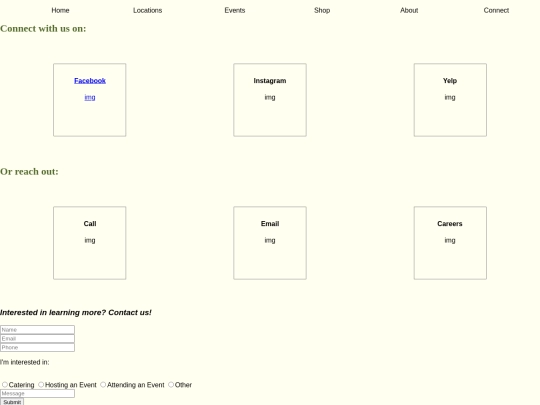Image resolution: width=540 pixels, height=405 pixels.
Task: Click the img placeholder under Careers
Action: point(450,240)
